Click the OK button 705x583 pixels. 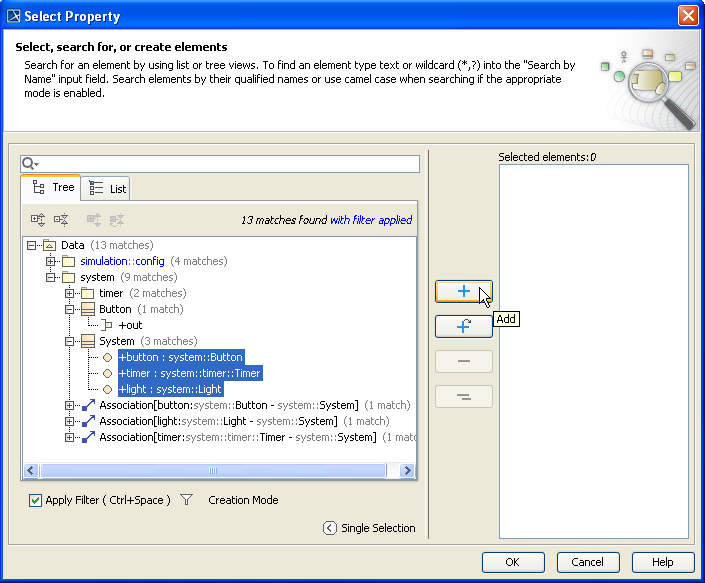[x=513, y=562]
